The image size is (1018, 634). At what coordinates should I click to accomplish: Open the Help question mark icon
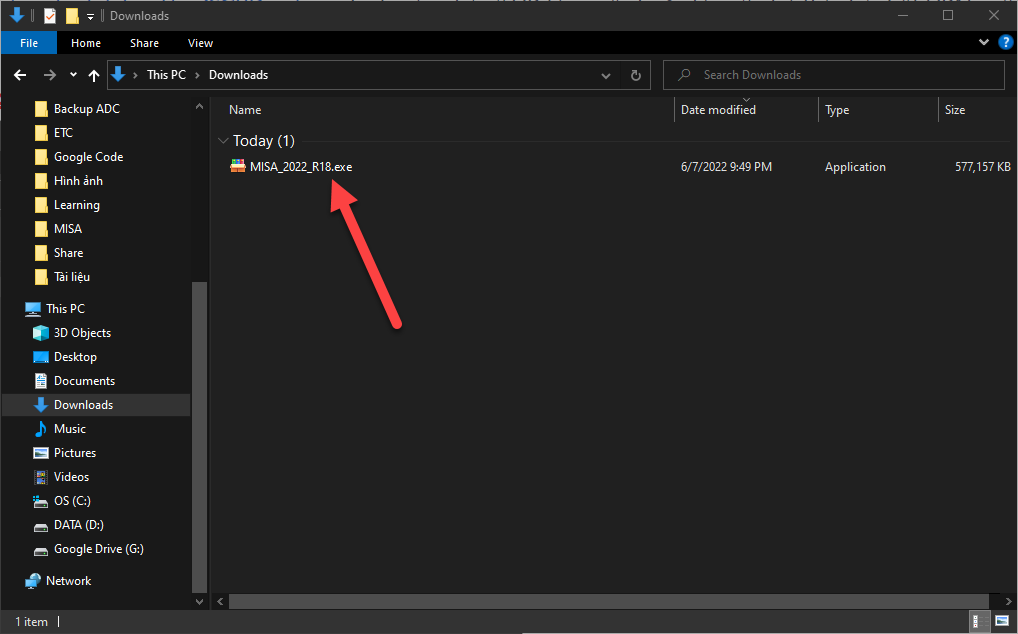click(1006, 43)
